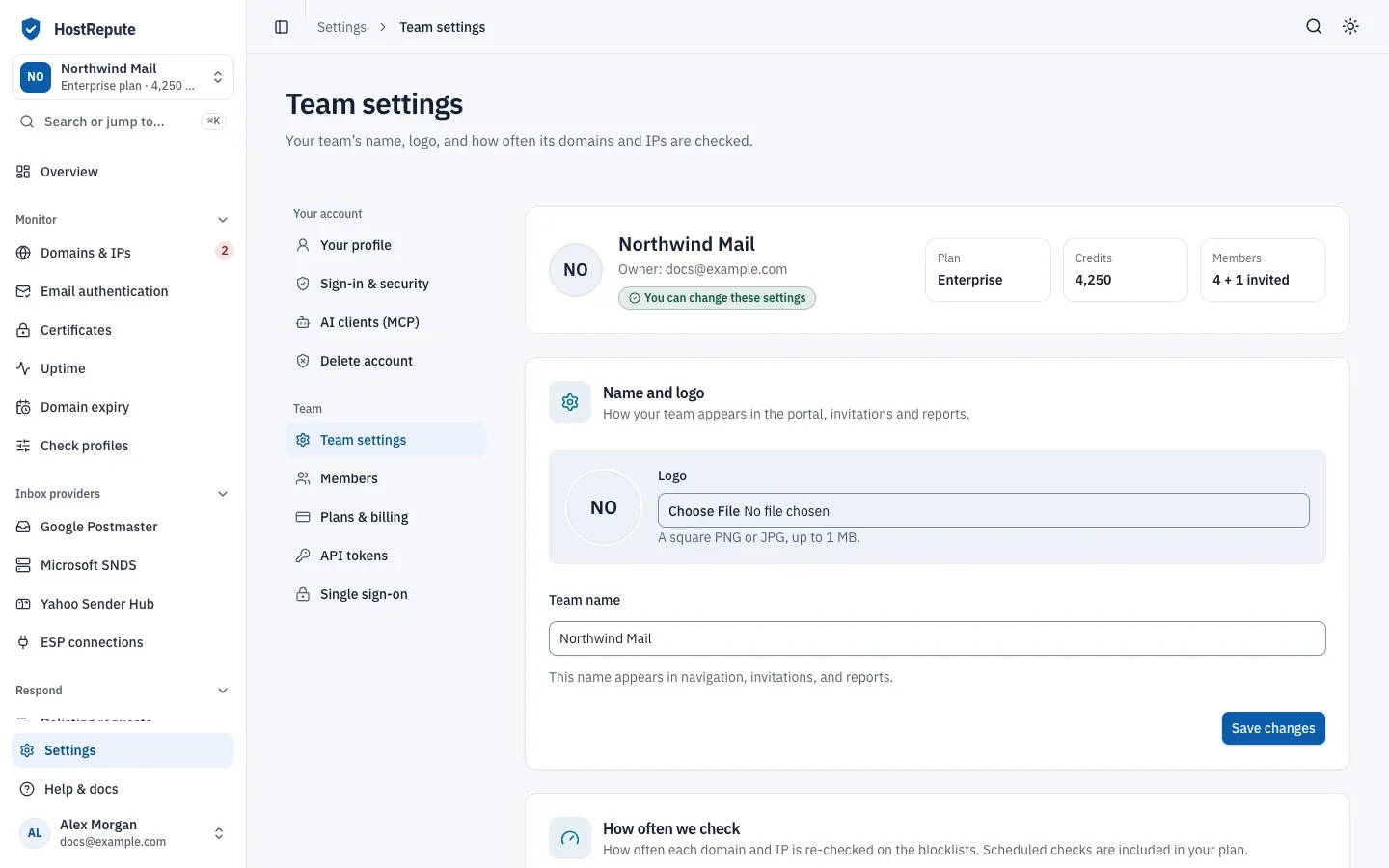
Task: Collapse the Respond section chevron
Action: pos(223,691)
